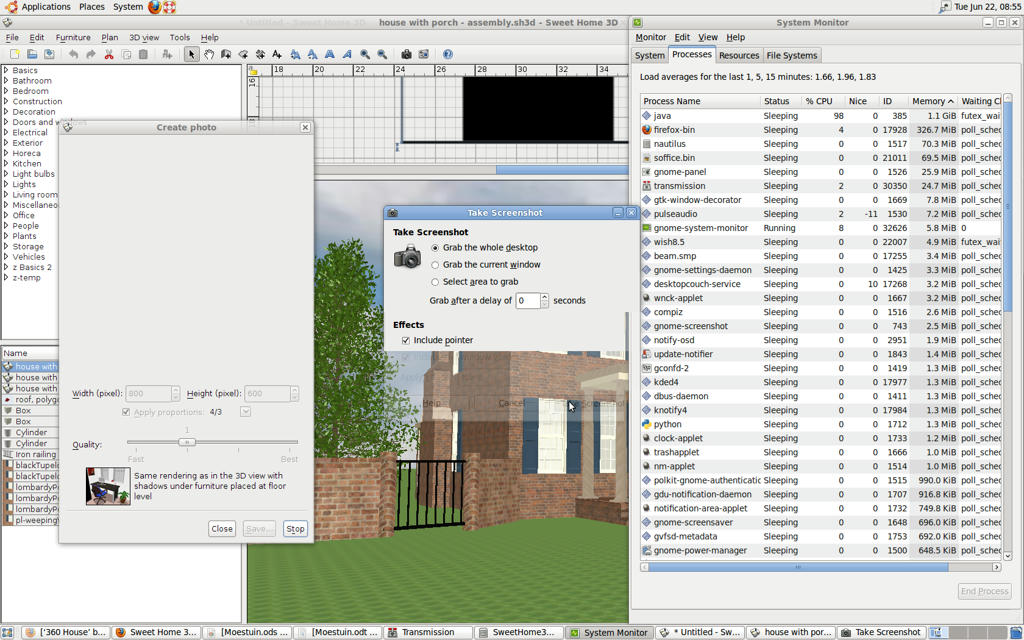The width and height of the screenshot is (1024, 640).
Task: Open Sweet Home 3D help question icon
Action: point(447,54)
